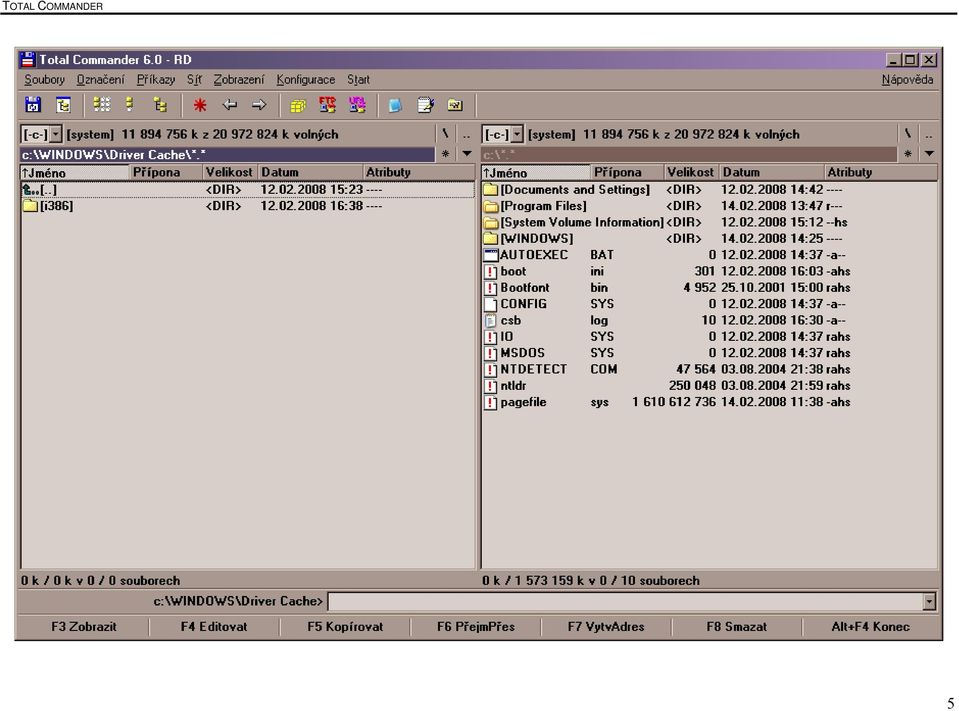Viewport: 959px width, 711px height.
Task: Sort right panel by Datum column header
Action: pyautogui.click(x=772, y=172)
